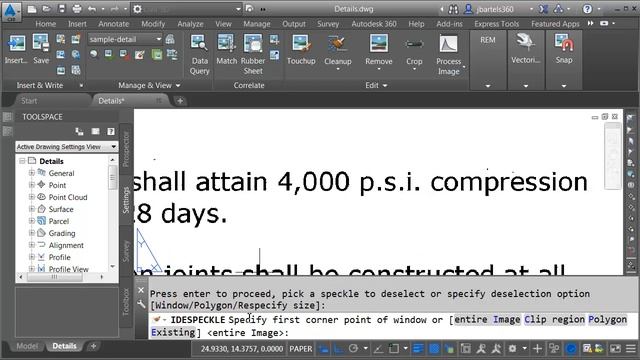Expand the Point Cloud node

click(31, 197)
